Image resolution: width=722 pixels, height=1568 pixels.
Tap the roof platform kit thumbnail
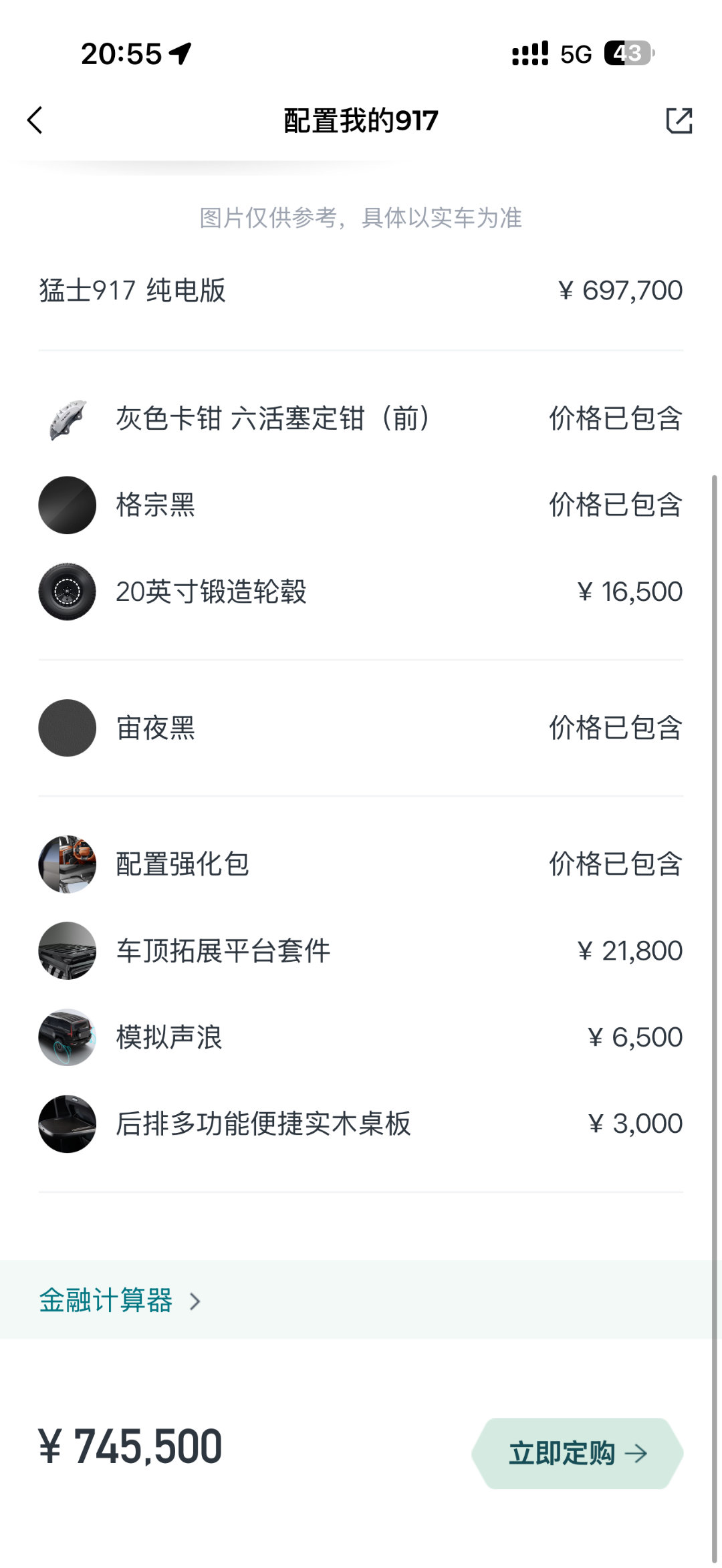coord(68,950)
